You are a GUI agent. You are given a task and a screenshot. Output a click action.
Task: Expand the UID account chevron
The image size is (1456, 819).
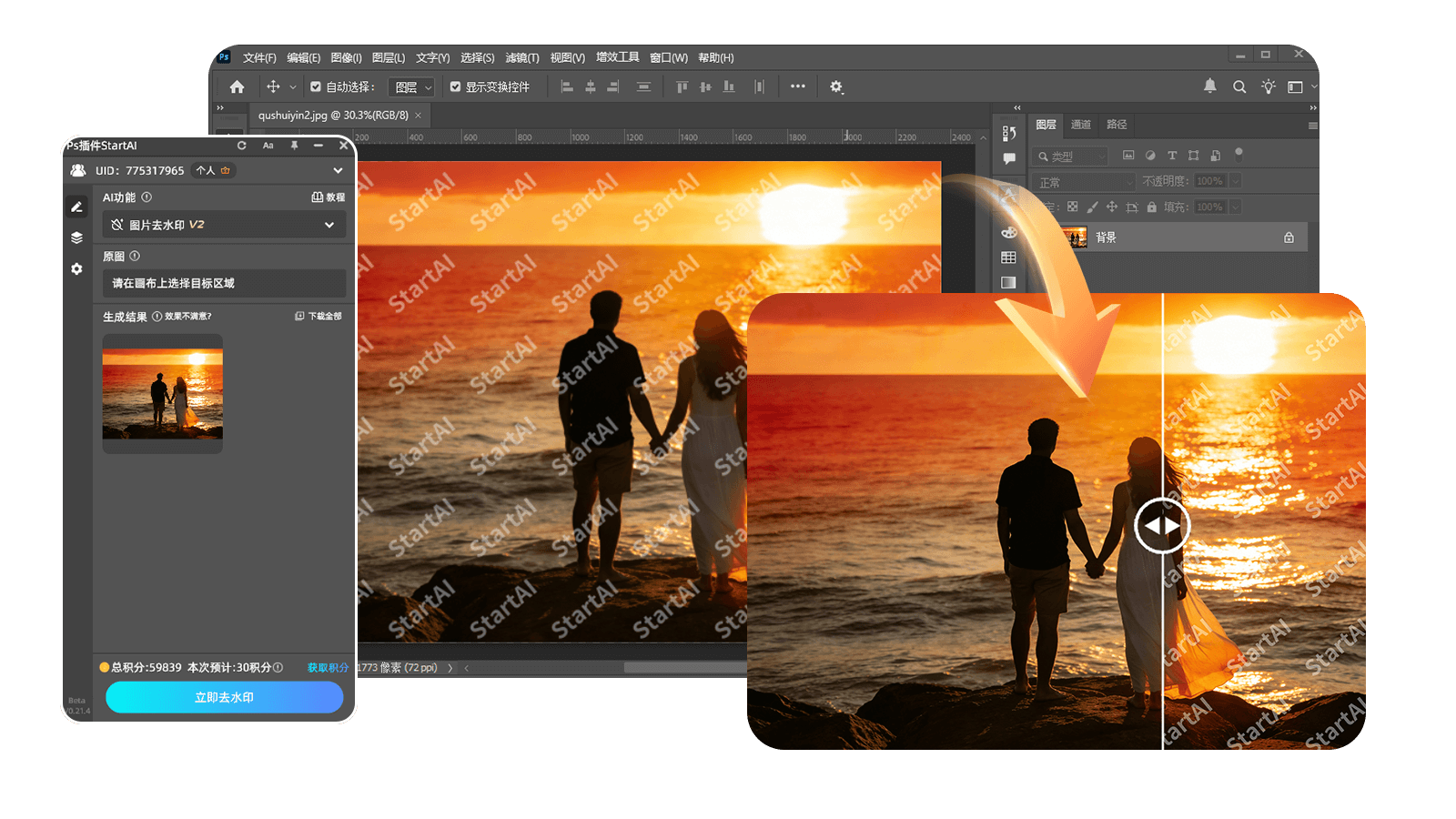click(338, 170)
